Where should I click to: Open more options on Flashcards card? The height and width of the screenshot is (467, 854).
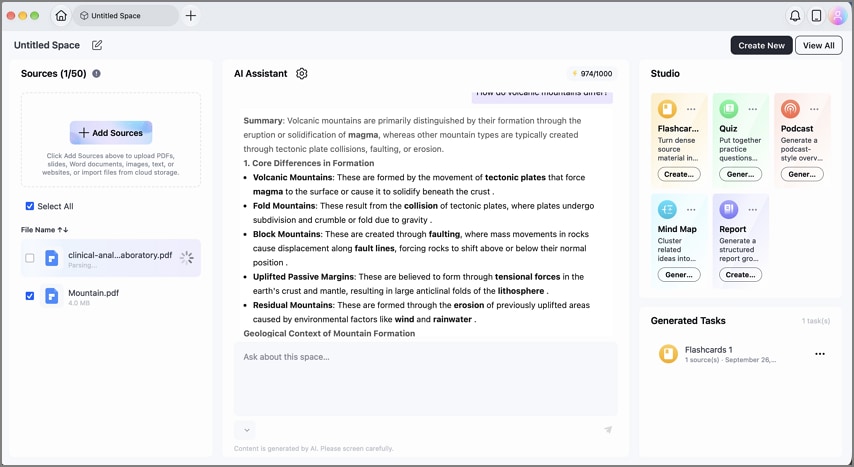[691, 109]
